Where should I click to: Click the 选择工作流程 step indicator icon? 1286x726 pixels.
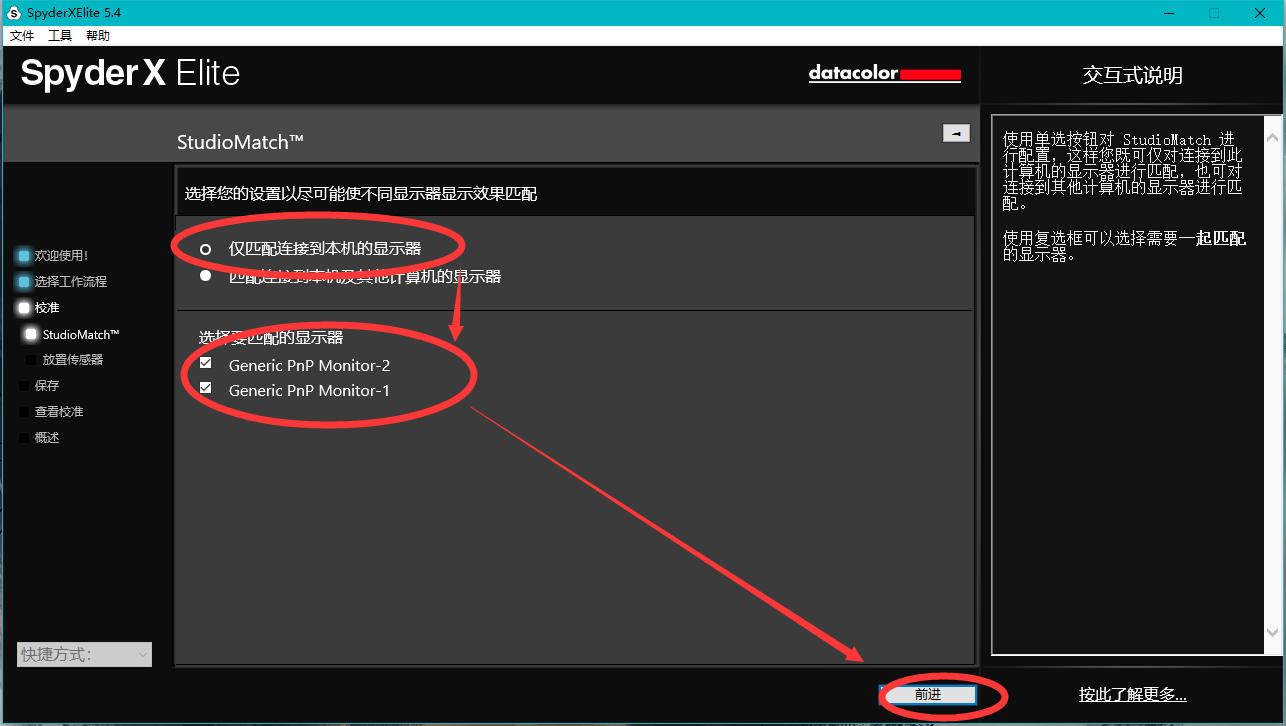pos(24,282)
